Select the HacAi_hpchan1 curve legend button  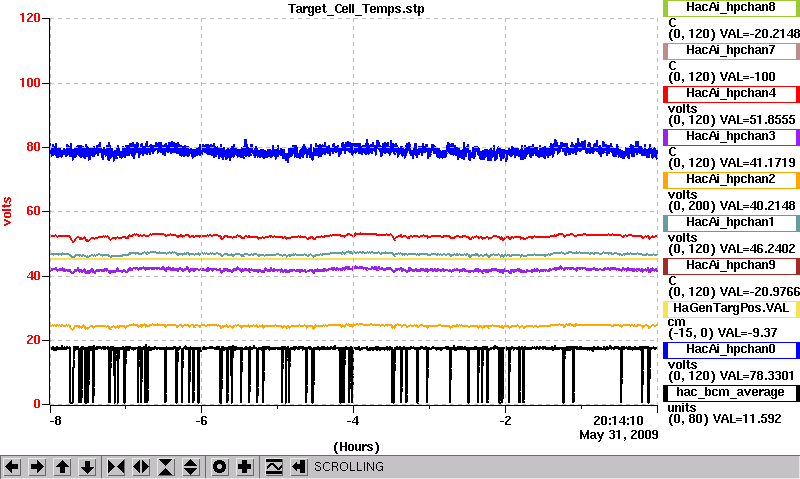pos(731,222)
